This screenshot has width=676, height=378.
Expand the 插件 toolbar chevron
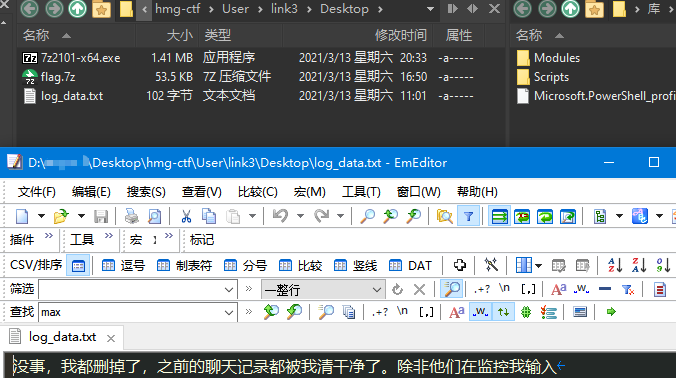[x=49, y=235]
